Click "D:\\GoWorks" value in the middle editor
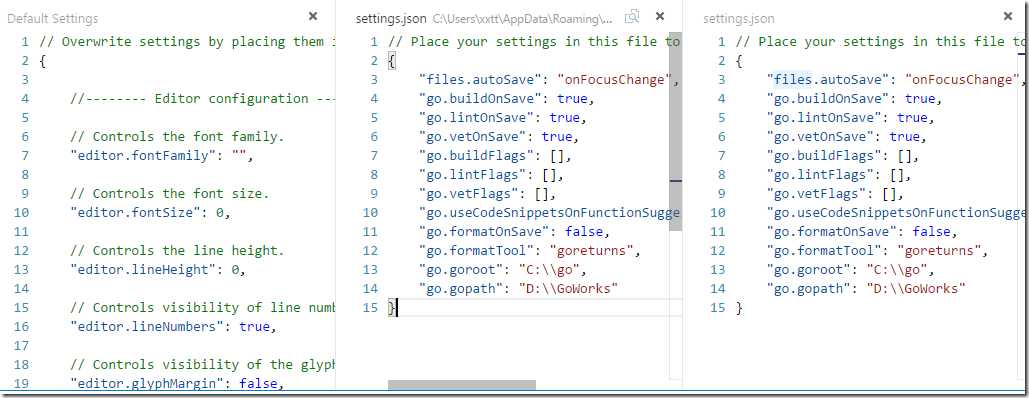Screen dimensions: 1029x398 [x=568, y=290]
